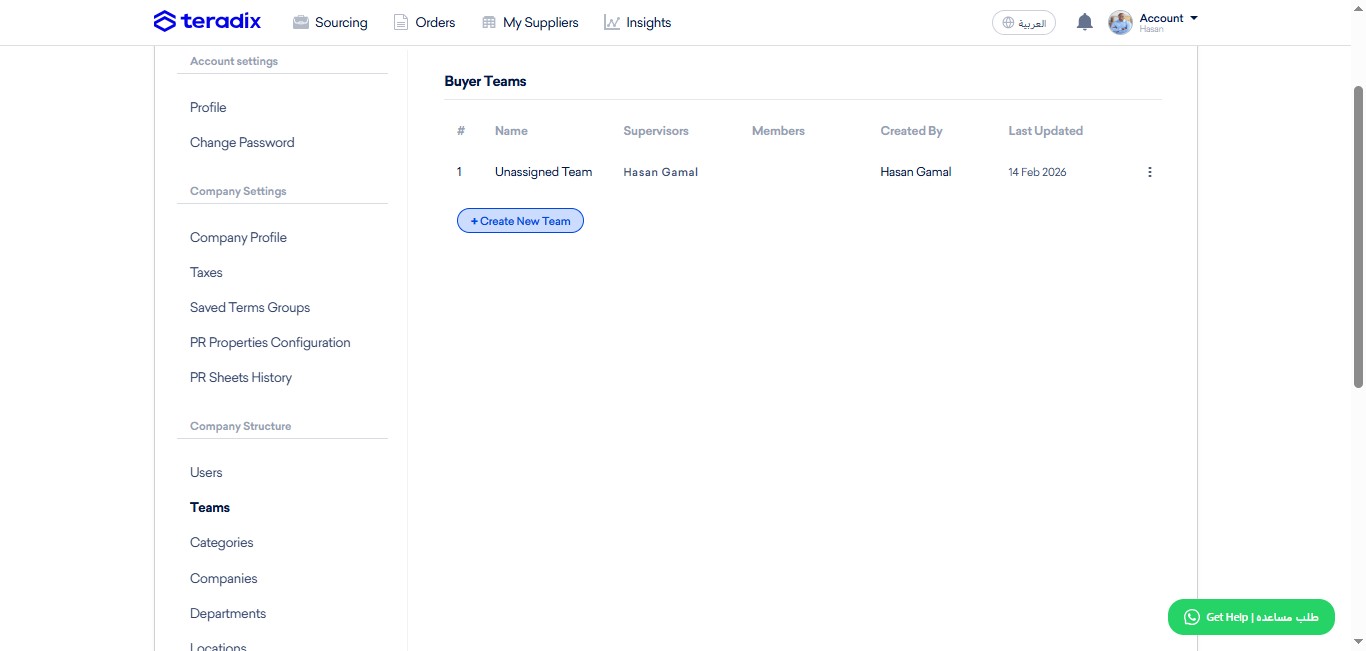The width and height of the screenshot is (1366, 651).
Task: Open PR Sheets History
Action: (241, 377)
